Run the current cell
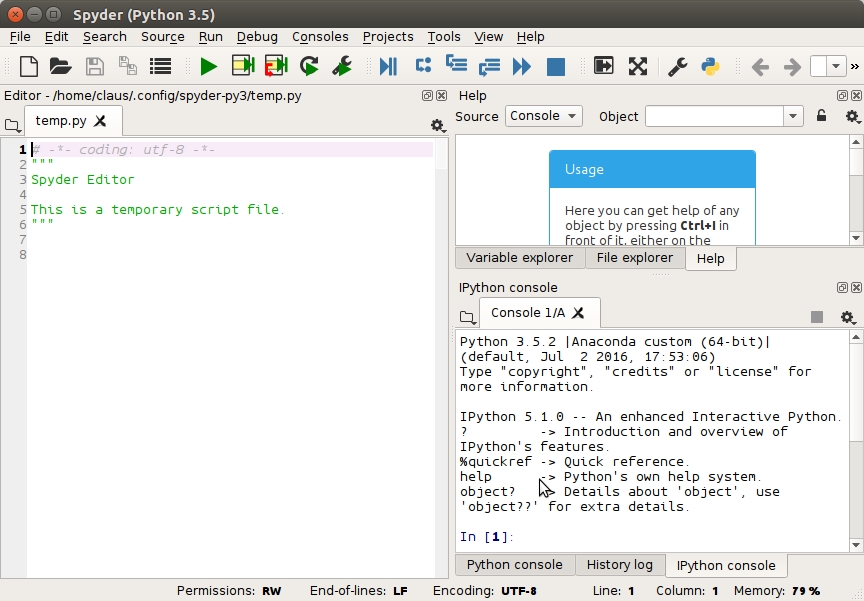Viewport: 864px width, 601px height. (x=243, y=67)
